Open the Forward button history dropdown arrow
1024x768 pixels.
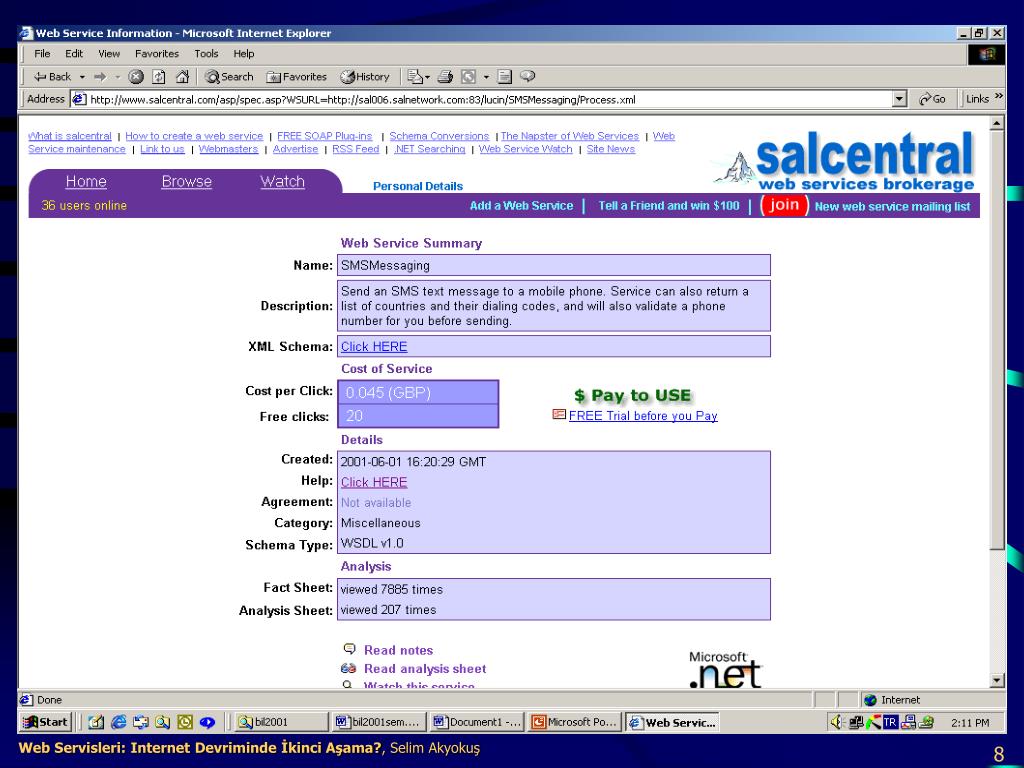pos(118,77)
